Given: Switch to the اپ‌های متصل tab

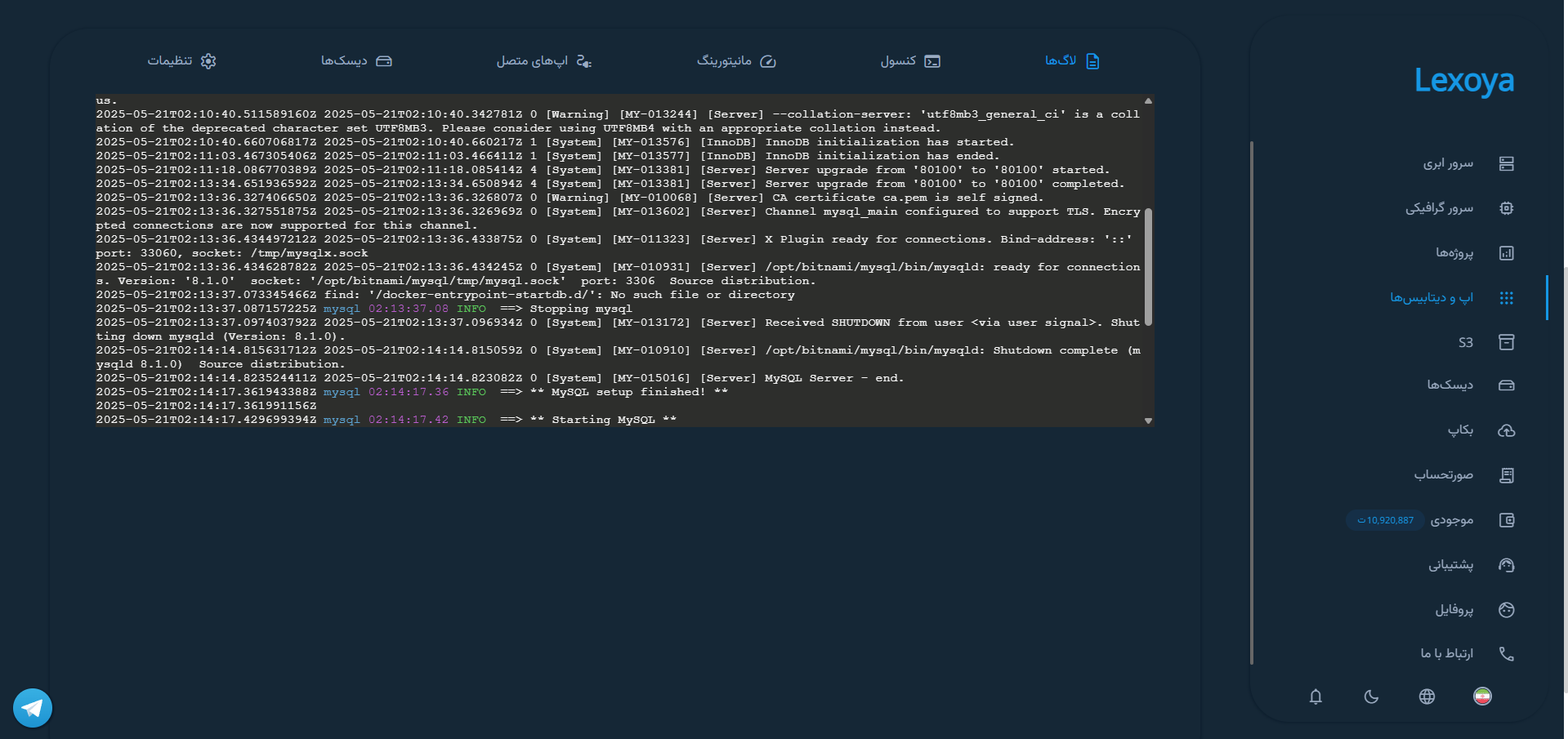Looking at the screenshot, I should pos(544,61).
